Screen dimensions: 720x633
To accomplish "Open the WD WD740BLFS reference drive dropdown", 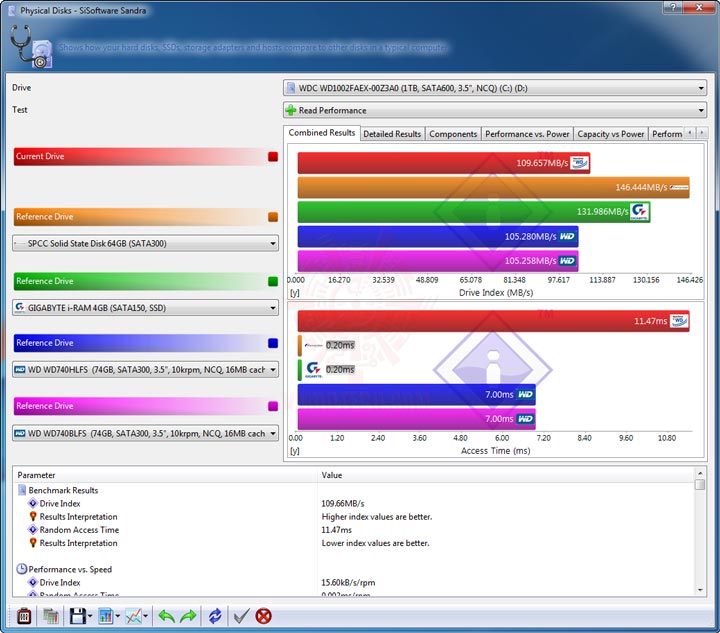I will [x=145, y=433].
